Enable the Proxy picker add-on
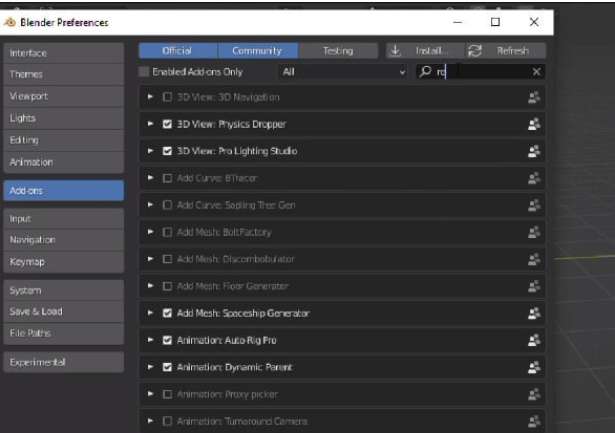This screenshot has width=615, height=433. coord(167,394)
